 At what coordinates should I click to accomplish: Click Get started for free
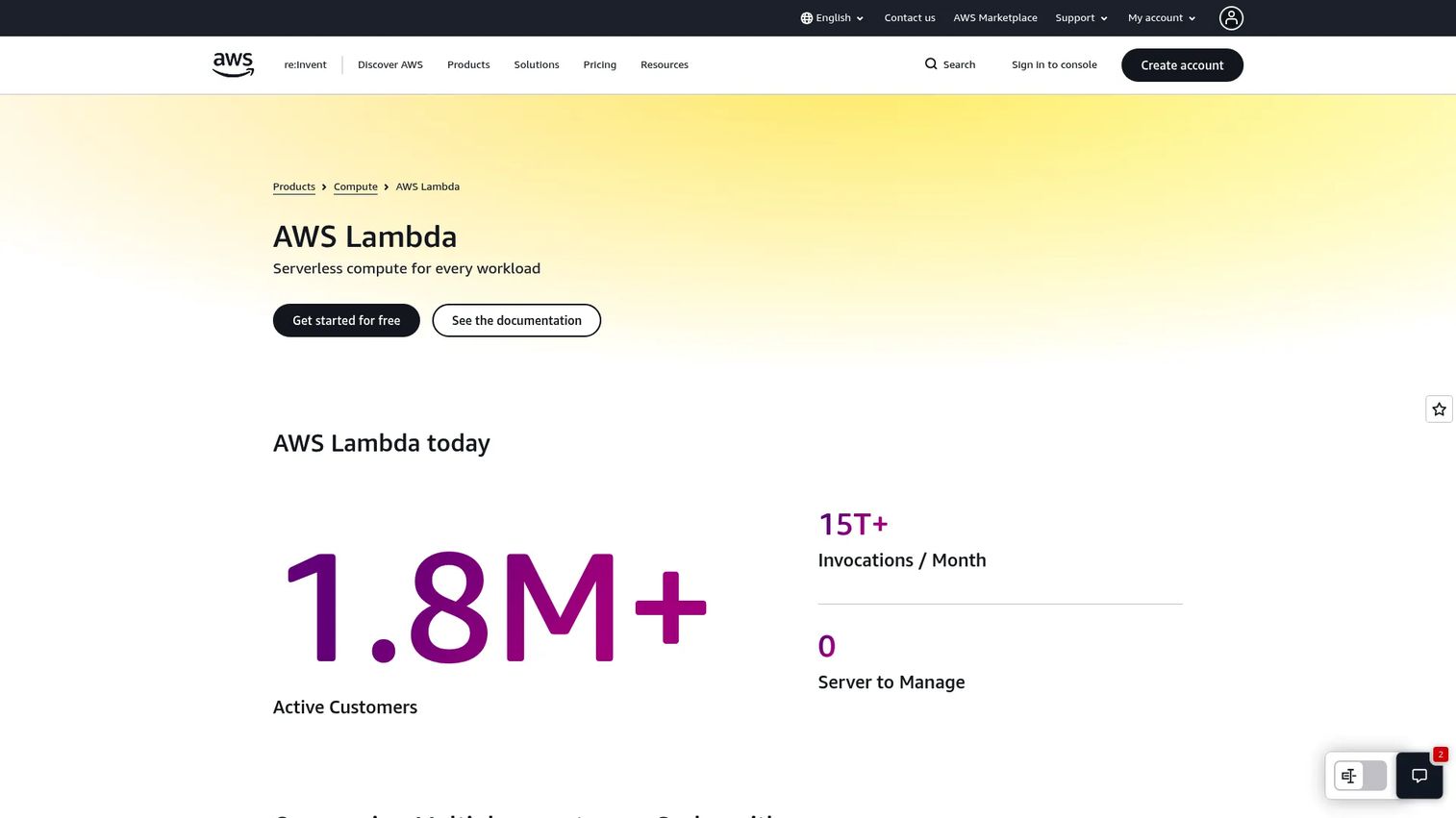click(346, 320)
